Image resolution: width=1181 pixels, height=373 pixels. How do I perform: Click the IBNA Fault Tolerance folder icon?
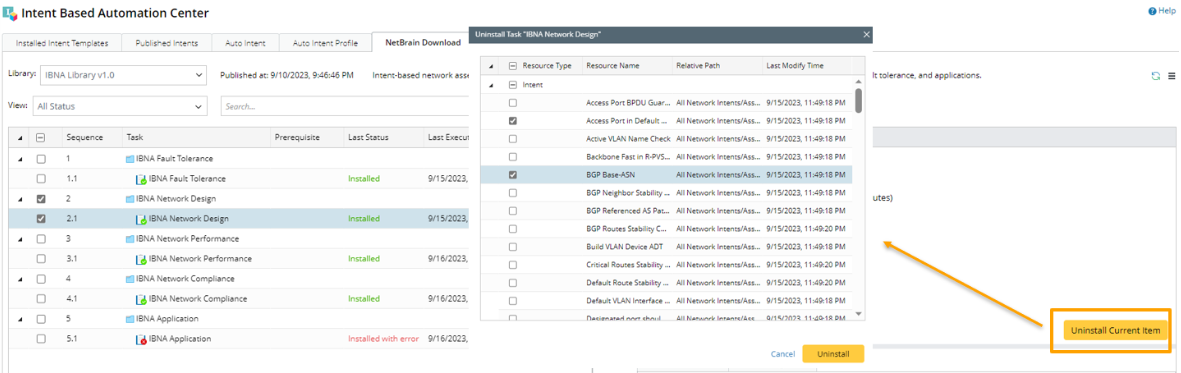(x=130, y=159)
